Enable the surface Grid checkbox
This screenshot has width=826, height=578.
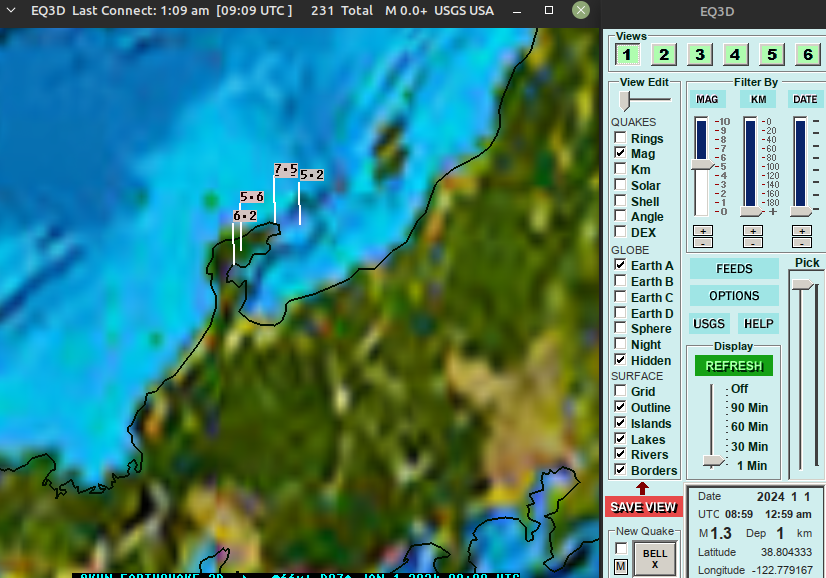click(621, 390)
